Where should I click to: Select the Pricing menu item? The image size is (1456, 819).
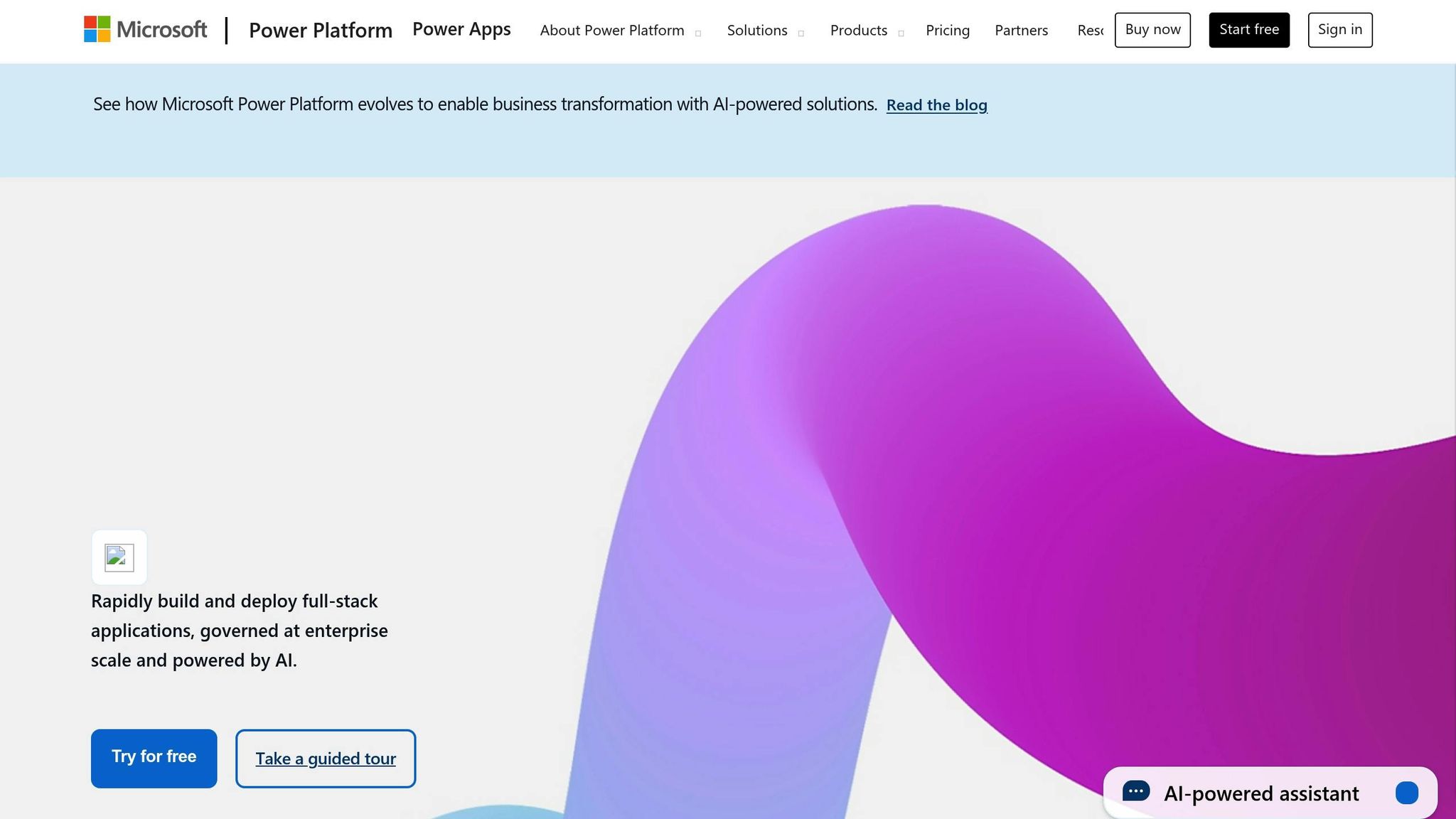tap(947, 31)
